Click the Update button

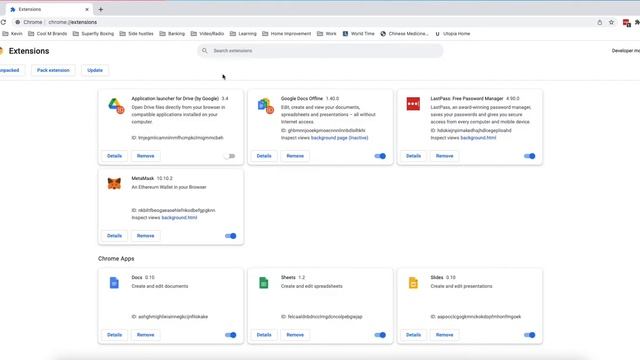tap(95, 70)
